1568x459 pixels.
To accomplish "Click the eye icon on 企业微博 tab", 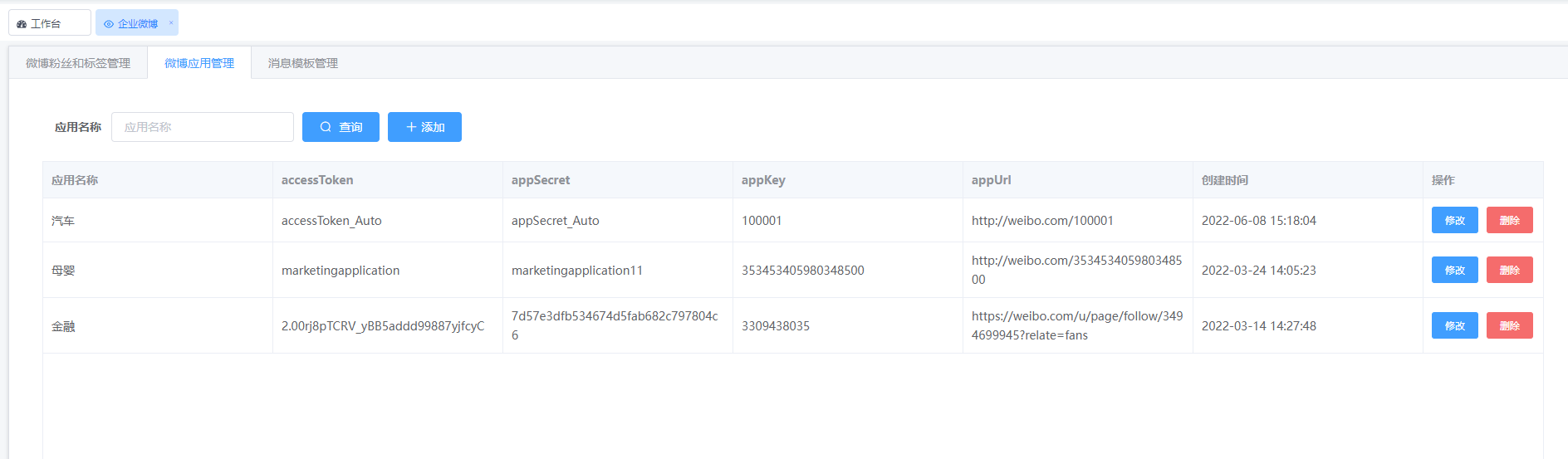I will tap(109, 24).
